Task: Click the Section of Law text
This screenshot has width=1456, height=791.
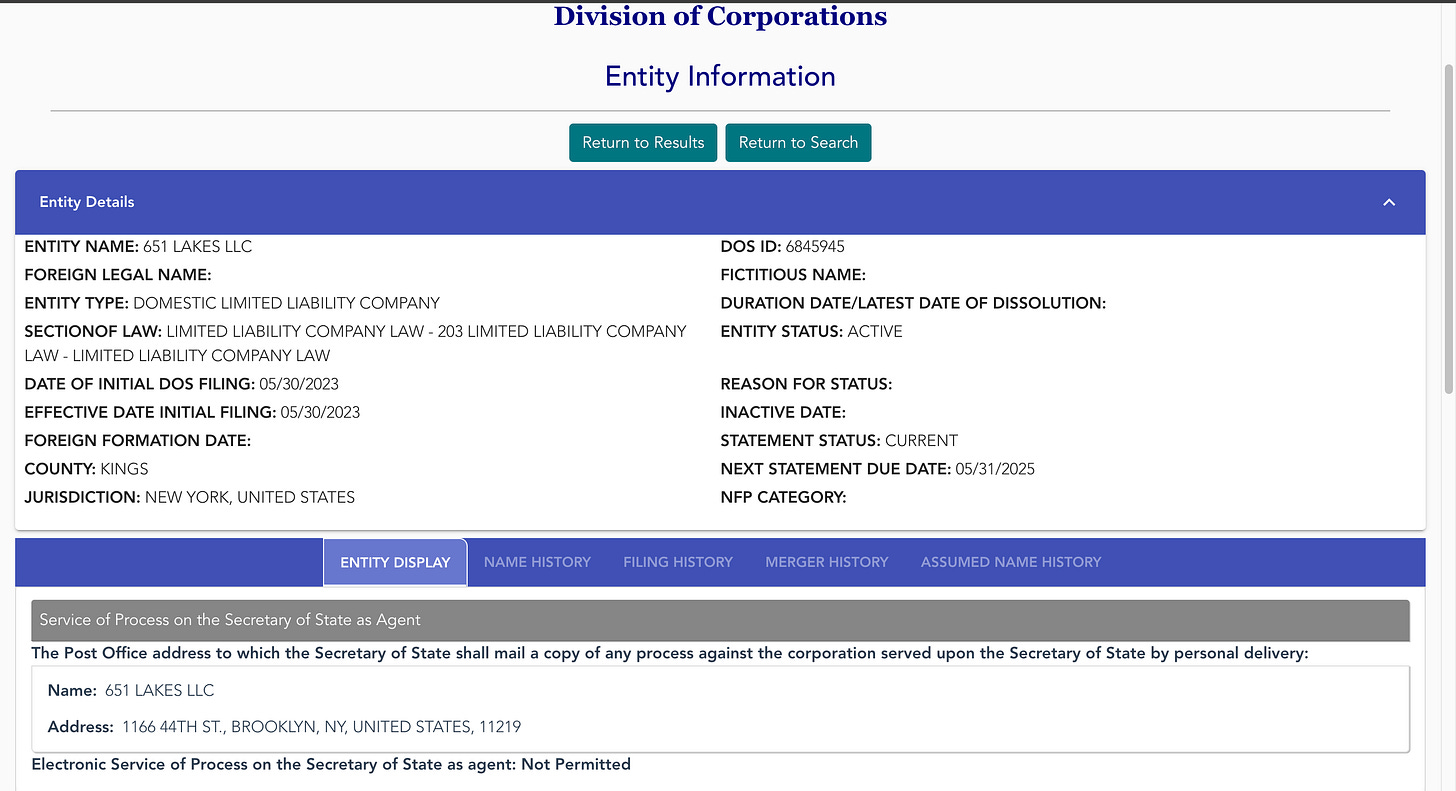Action: 355,343
